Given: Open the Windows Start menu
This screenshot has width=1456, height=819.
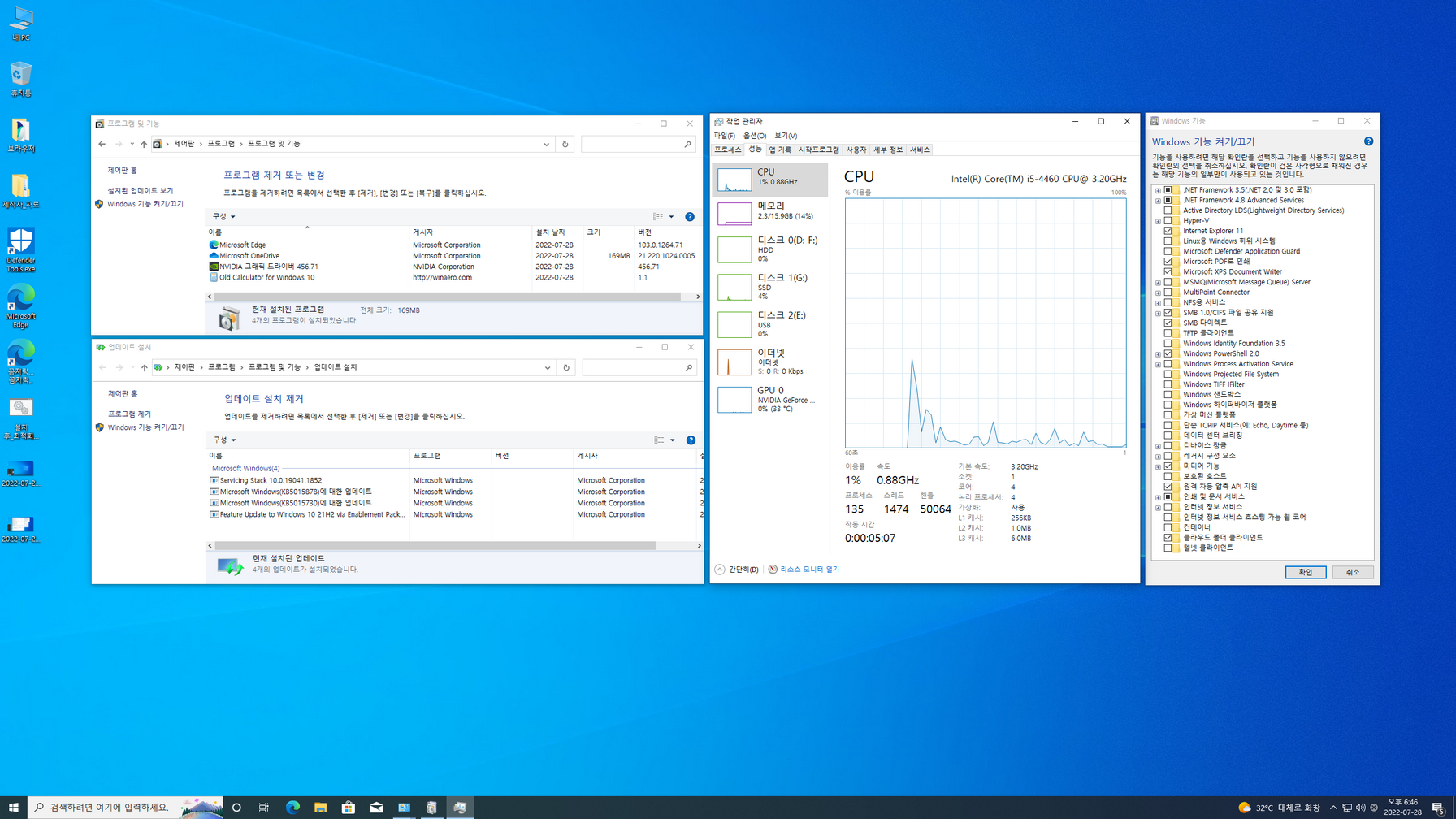Looking at the screenshot, I should (x=14, y=807).
